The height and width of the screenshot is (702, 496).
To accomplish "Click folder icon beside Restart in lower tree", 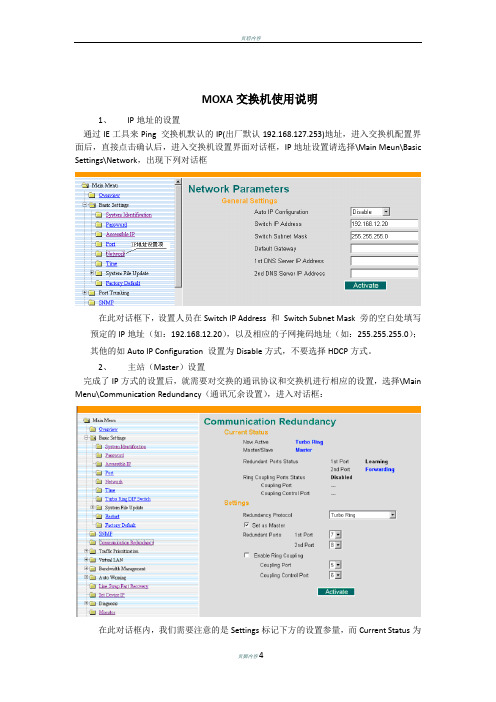I will click(99, 516).
